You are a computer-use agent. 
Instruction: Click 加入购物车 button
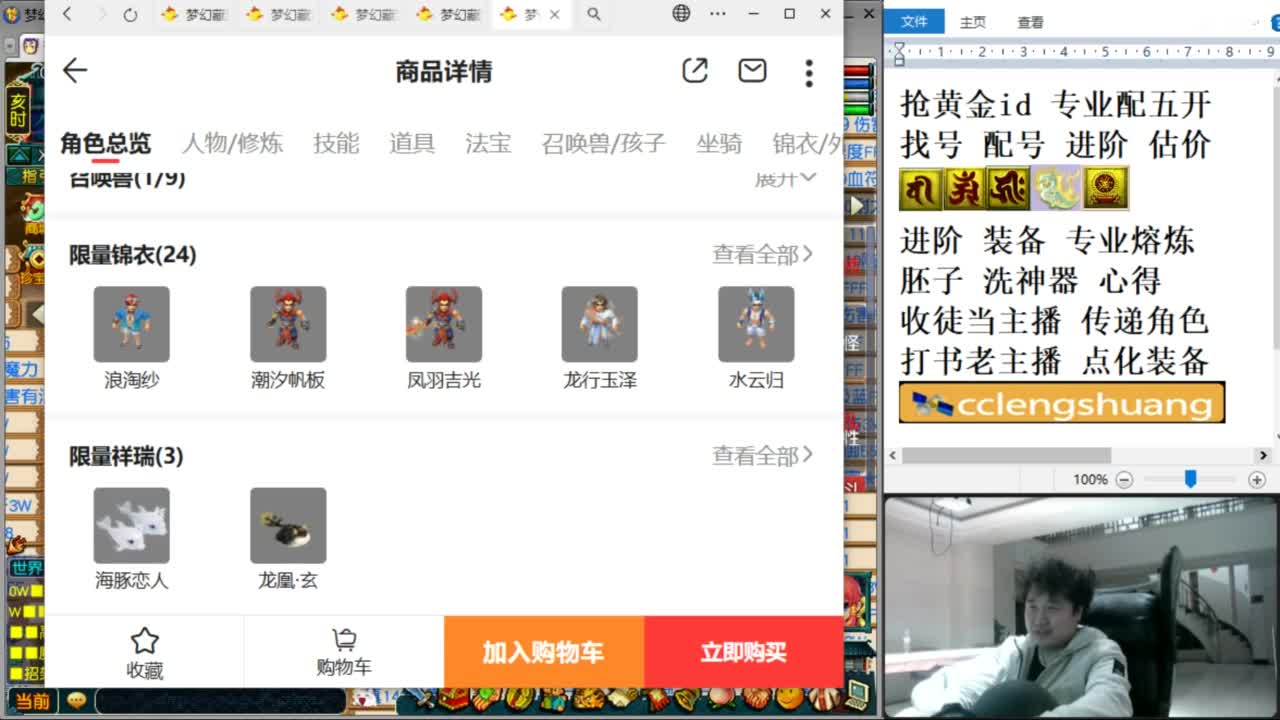(x=544, y=652)
